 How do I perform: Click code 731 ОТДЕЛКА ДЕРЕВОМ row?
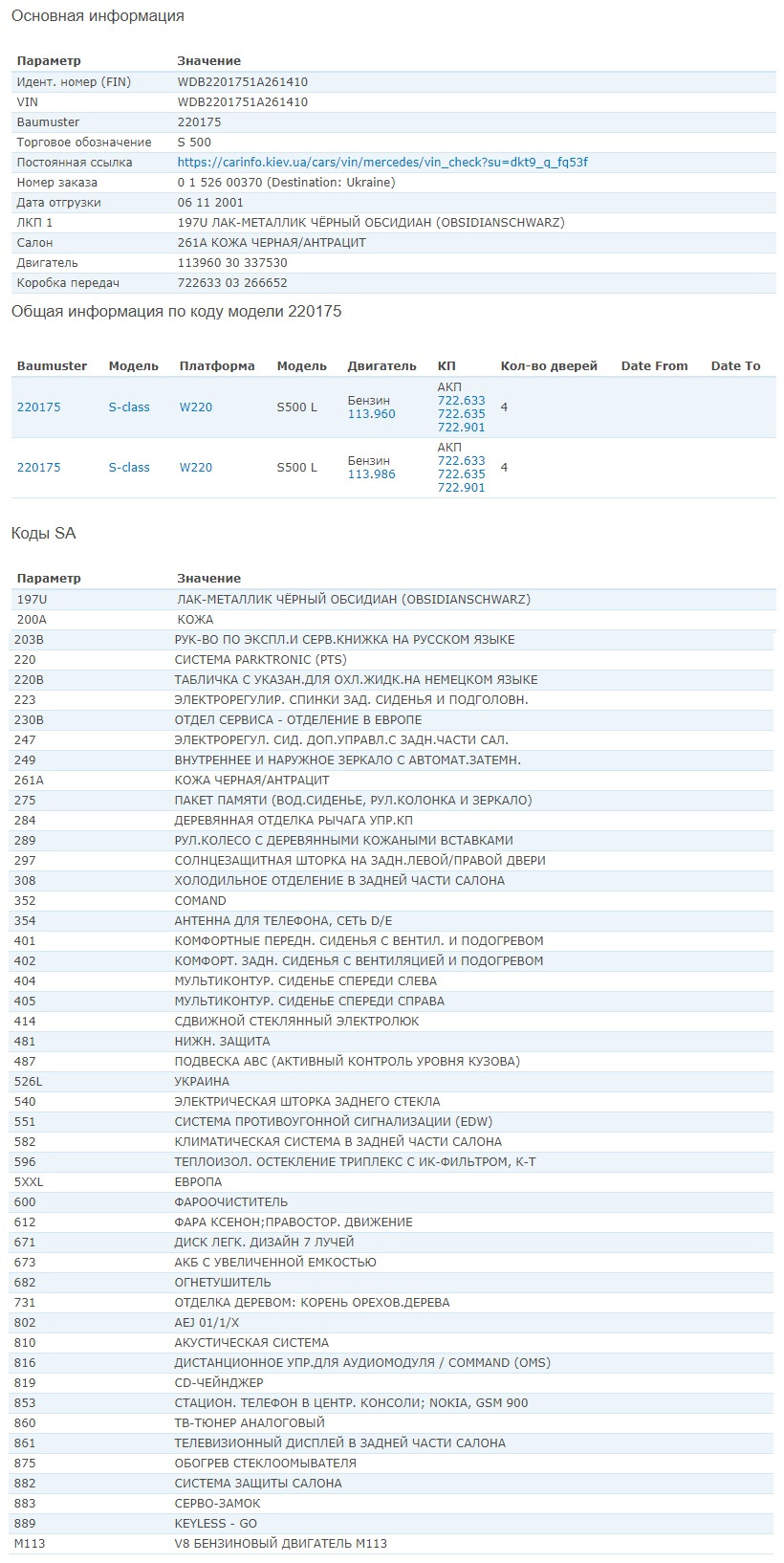tap(392, 1303)
